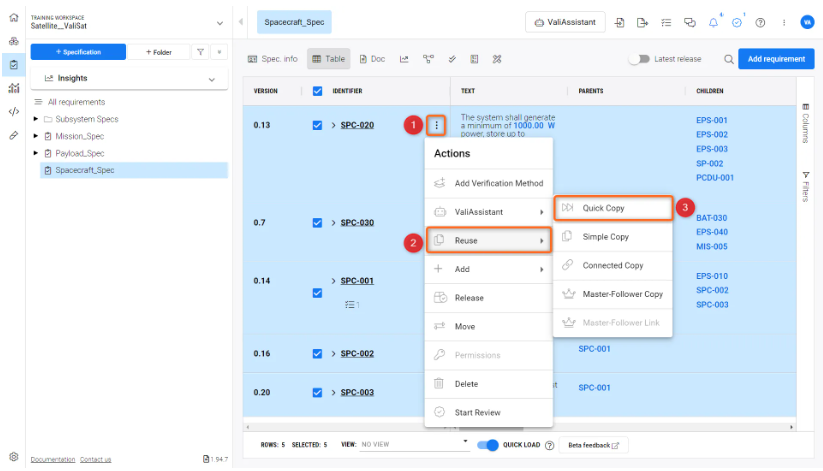This screenshot has height=471, width=823.
Task: Choose Delete in Actions menu
Action: 489,384
